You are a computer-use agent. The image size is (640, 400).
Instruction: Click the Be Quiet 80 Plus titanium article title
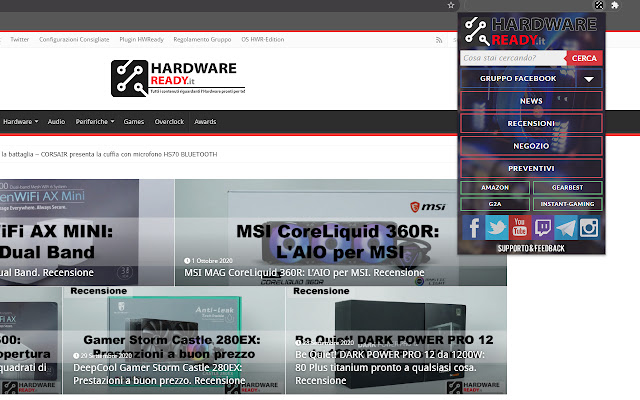390,367
